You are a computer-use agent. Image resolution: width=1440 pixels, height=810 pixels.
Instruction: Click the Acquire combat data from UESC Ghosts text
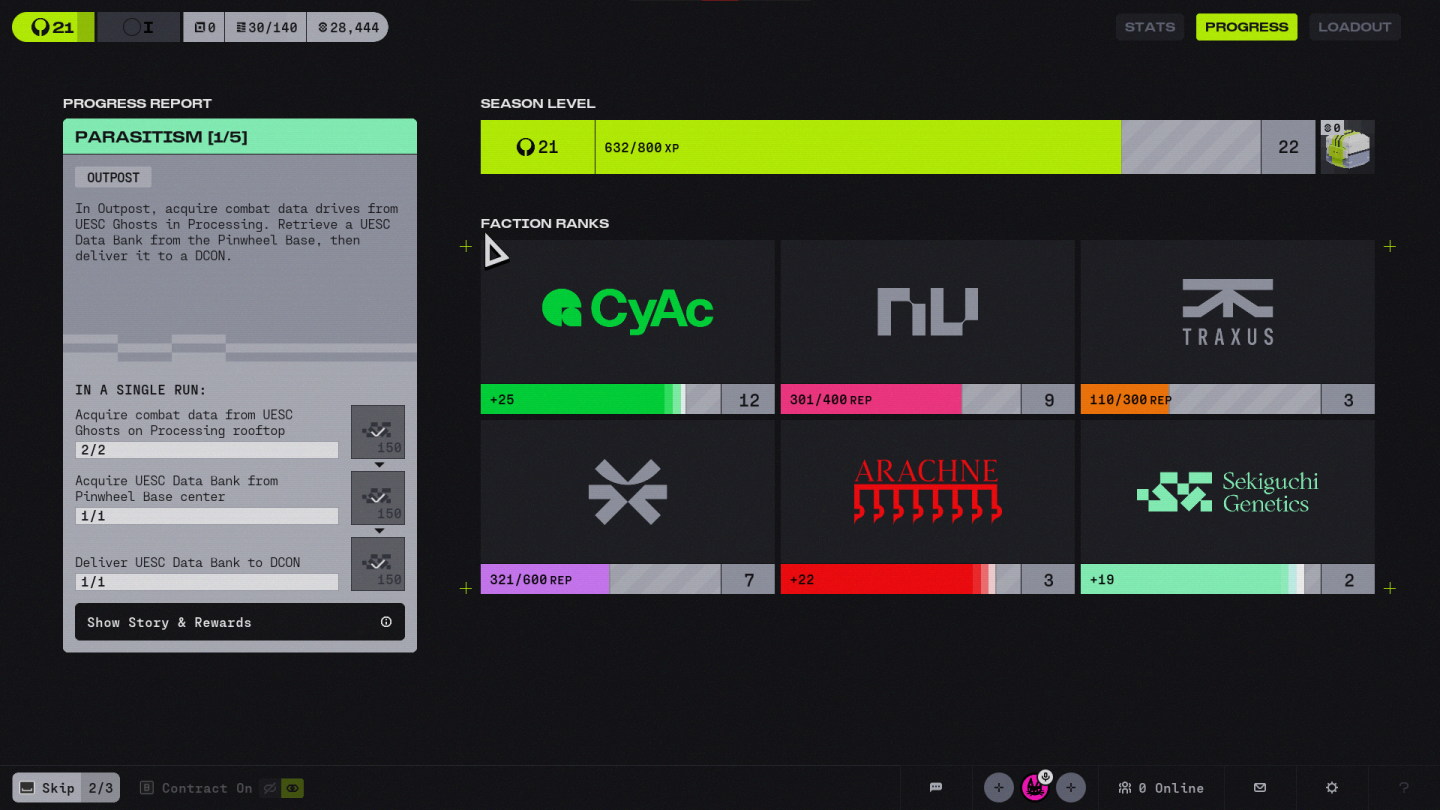[184, 422]
